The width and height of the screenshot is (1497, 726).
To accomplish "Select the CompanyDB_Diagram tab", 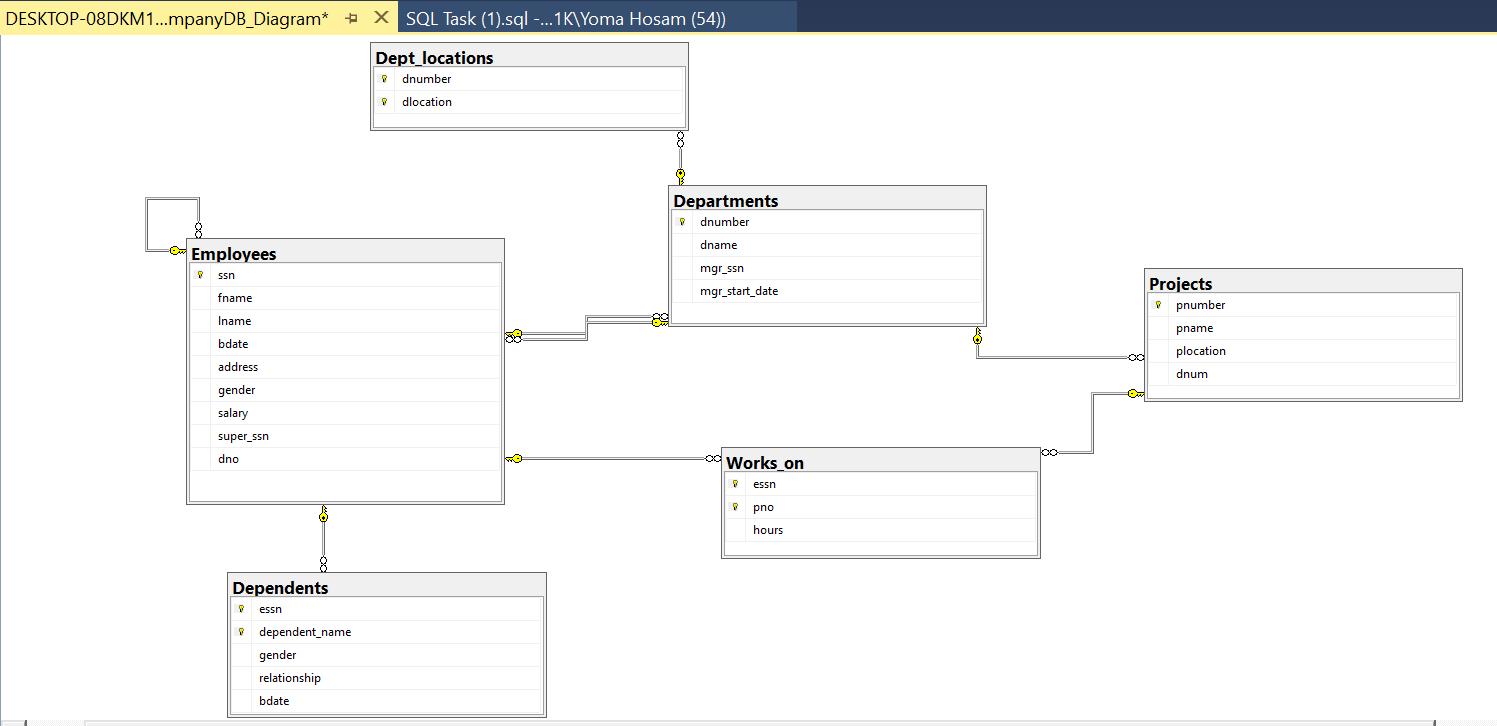I will click(167, 19).
